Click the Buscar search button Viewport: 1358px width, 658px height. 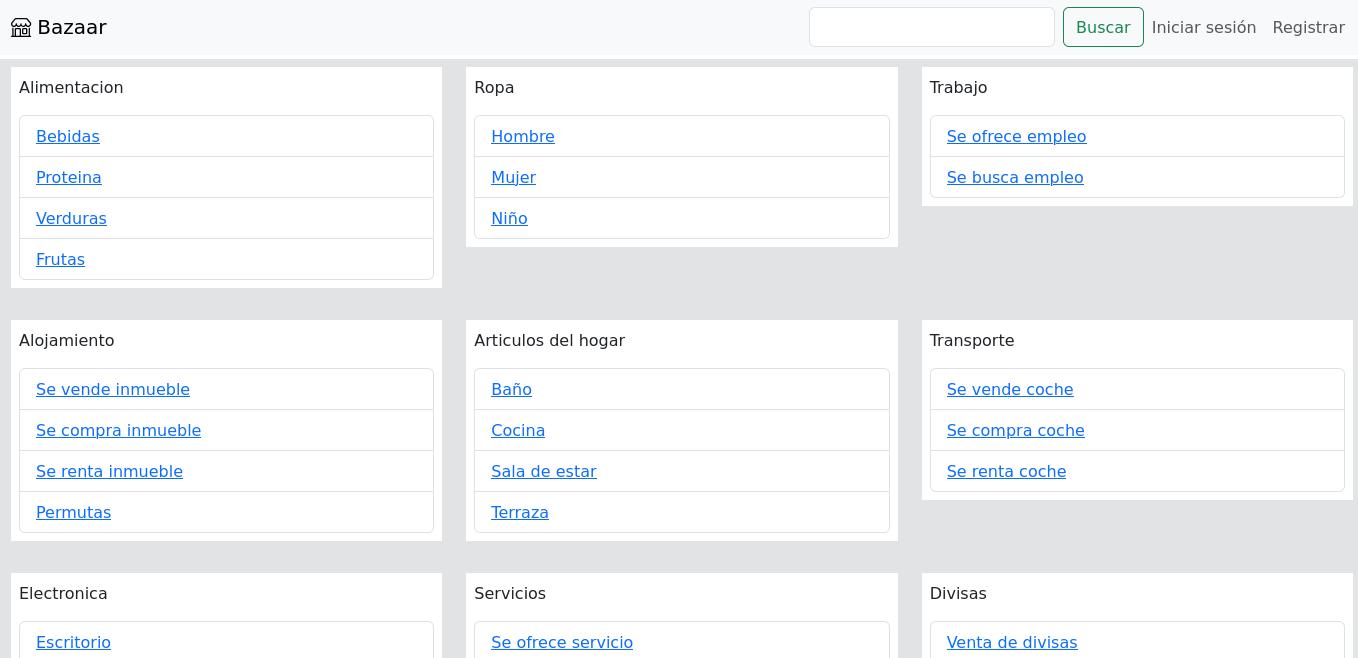1103,27
